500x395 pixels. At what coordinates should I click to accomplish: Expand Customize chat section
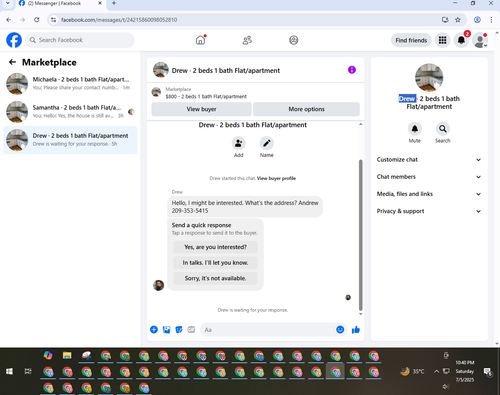(429, 160)
